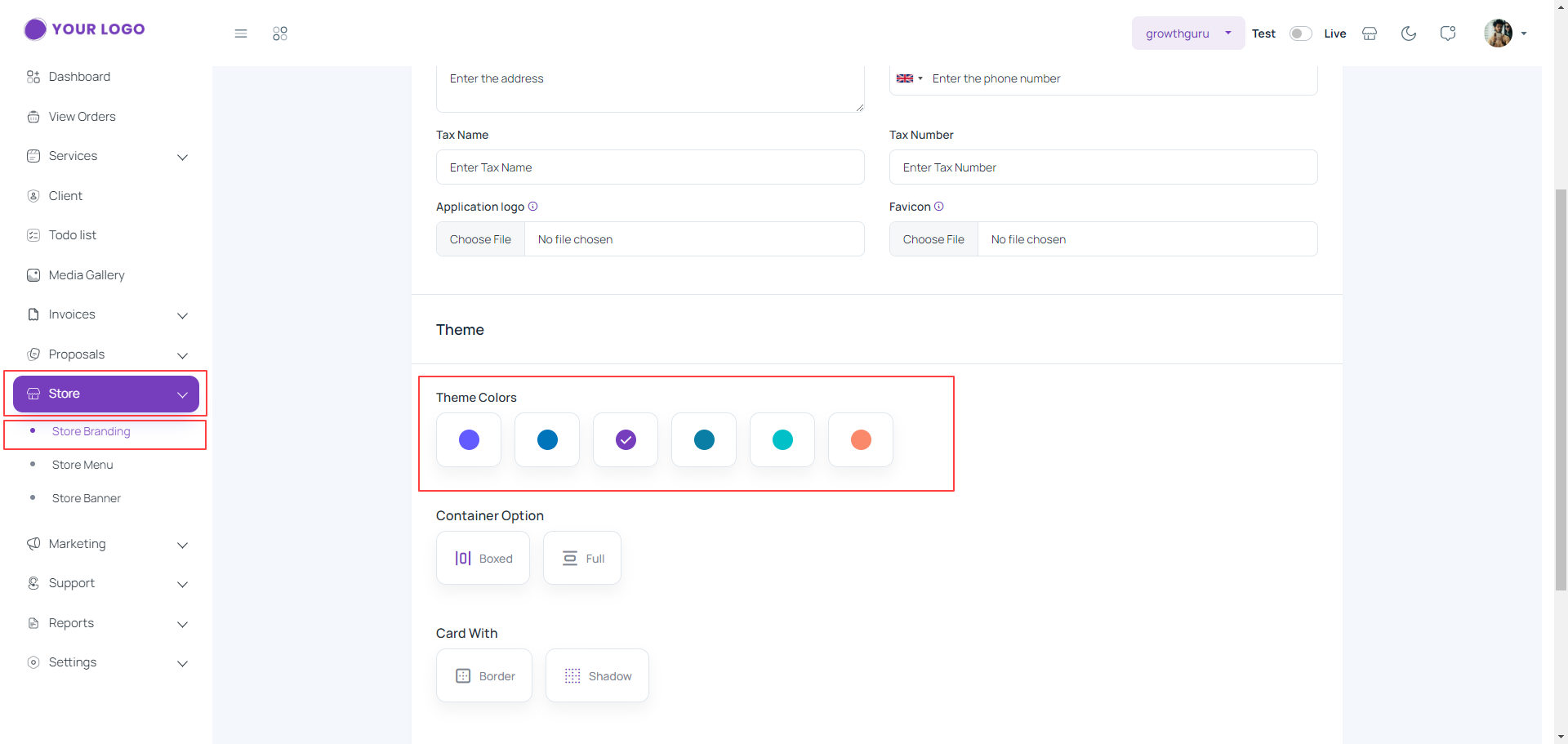Screen dimensions: 1568x744
Task: Click the Enter Tax Name input field
Action: point(650,167)
